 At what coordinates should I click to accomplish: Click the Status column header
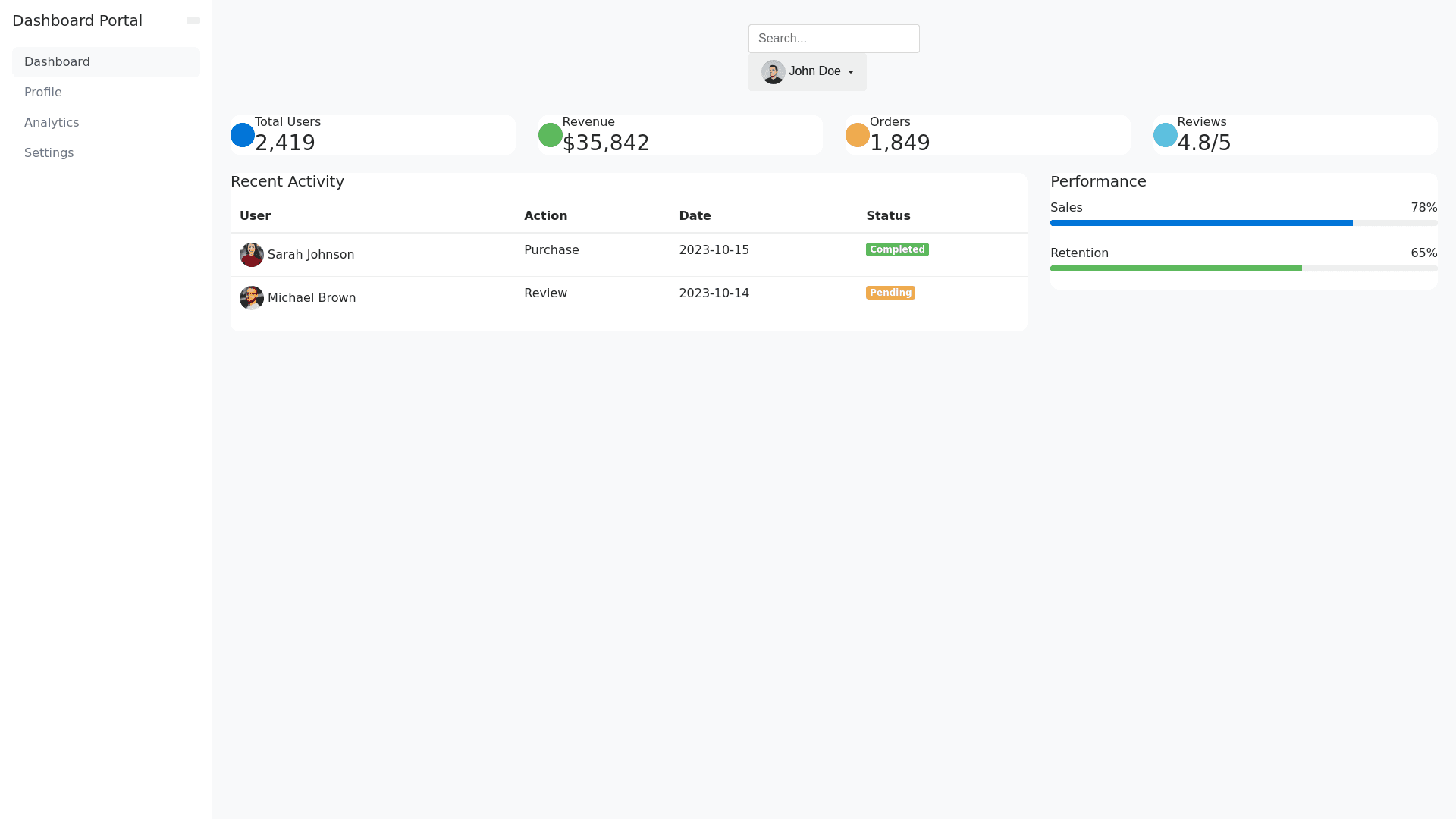(x=888, y=216)
